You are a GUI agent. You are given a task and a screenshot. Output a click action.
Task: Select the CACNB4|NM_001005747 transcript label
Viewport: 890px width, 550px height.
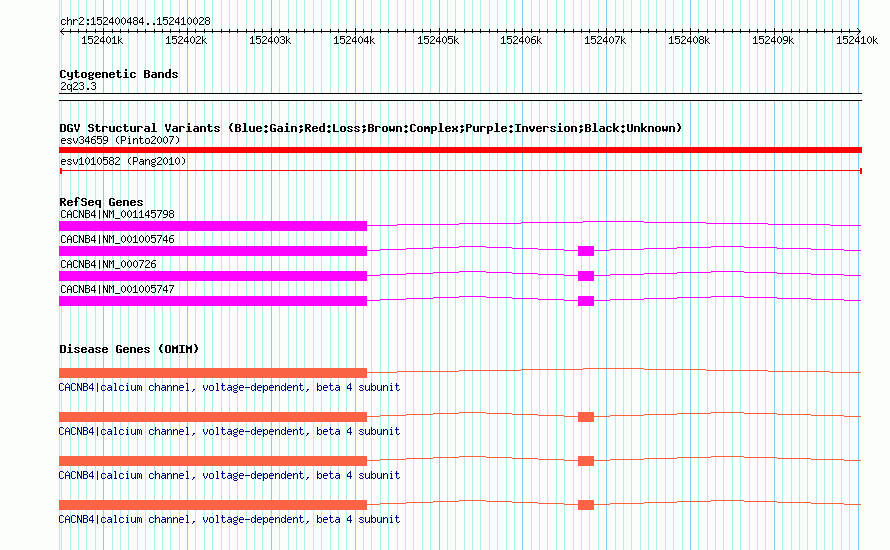pyautogui.click(x=117, y=289)
